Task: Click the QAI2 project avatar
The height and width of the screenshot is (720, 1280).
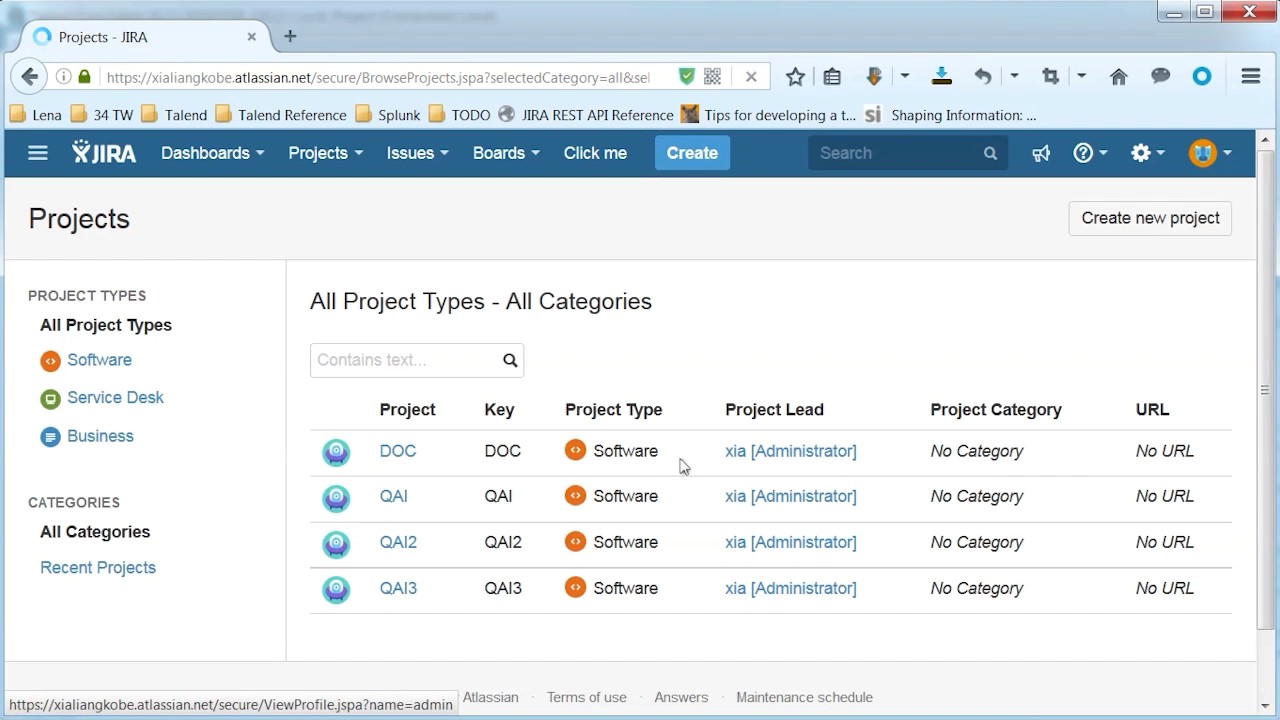Action: tap(336, 543)
